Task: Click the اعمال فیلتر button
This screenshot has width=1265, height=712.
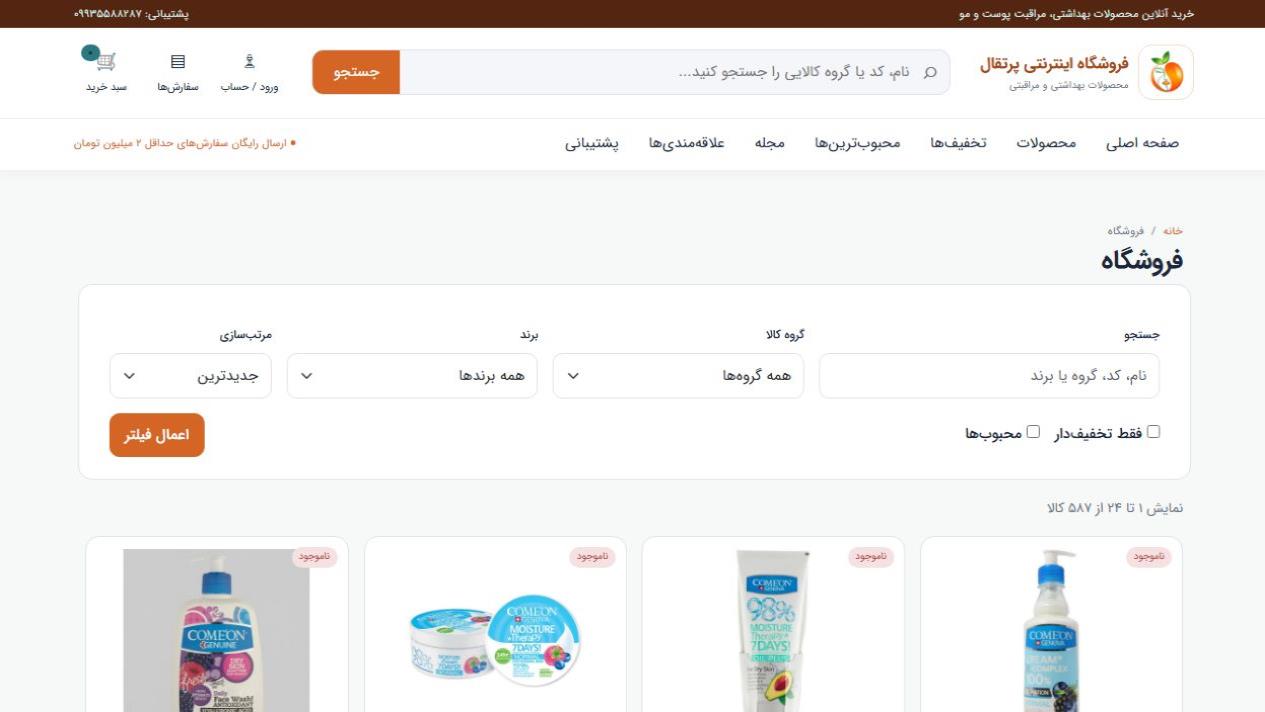Action: click(x=157, y=435)
